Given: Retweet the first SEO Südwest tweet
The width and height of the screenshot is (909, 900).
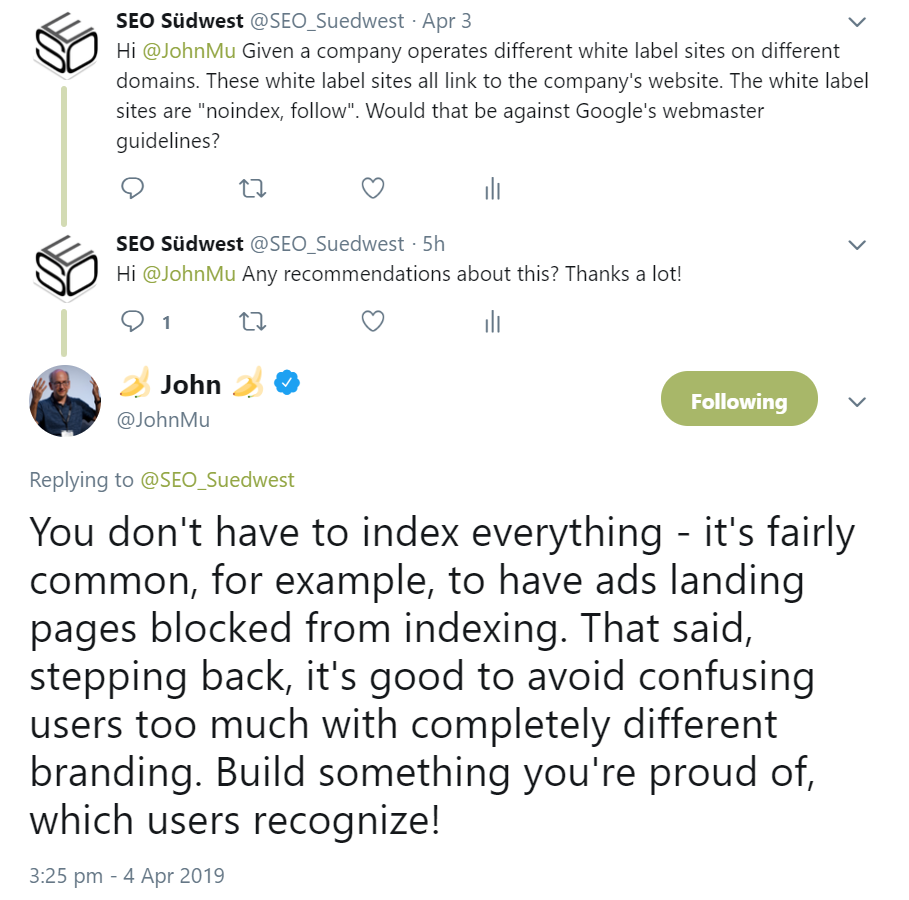Looking at the screenshot, I should (x=252, y=188).
